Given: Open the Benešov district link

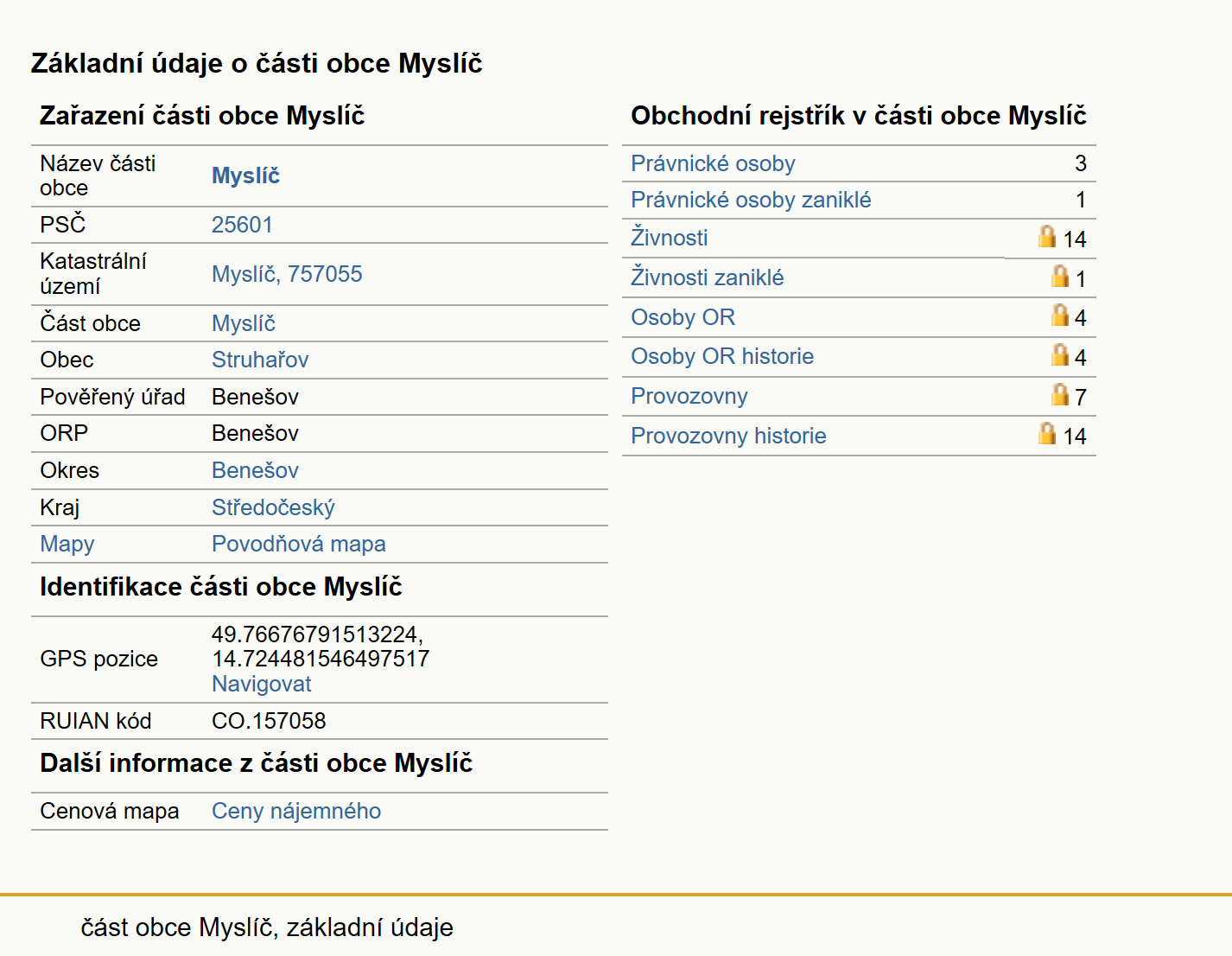Looking at the screenshot, I should click(x=255, y=470).
